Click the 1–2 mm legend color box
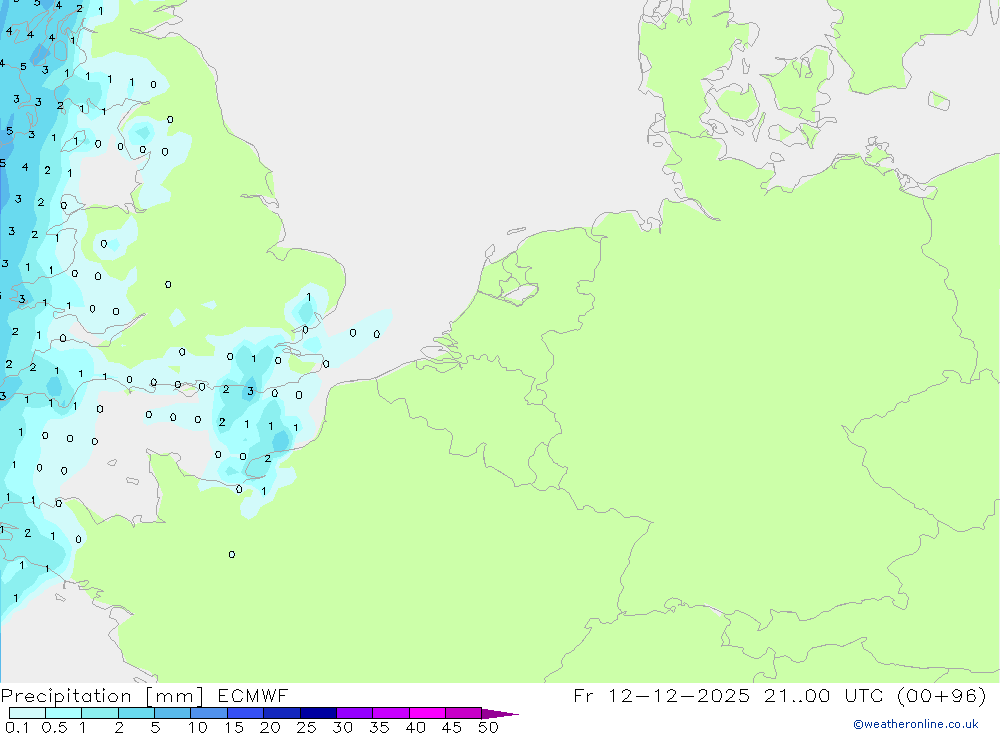Screen dimensions: 1000x733 click(x=99, y=713)
